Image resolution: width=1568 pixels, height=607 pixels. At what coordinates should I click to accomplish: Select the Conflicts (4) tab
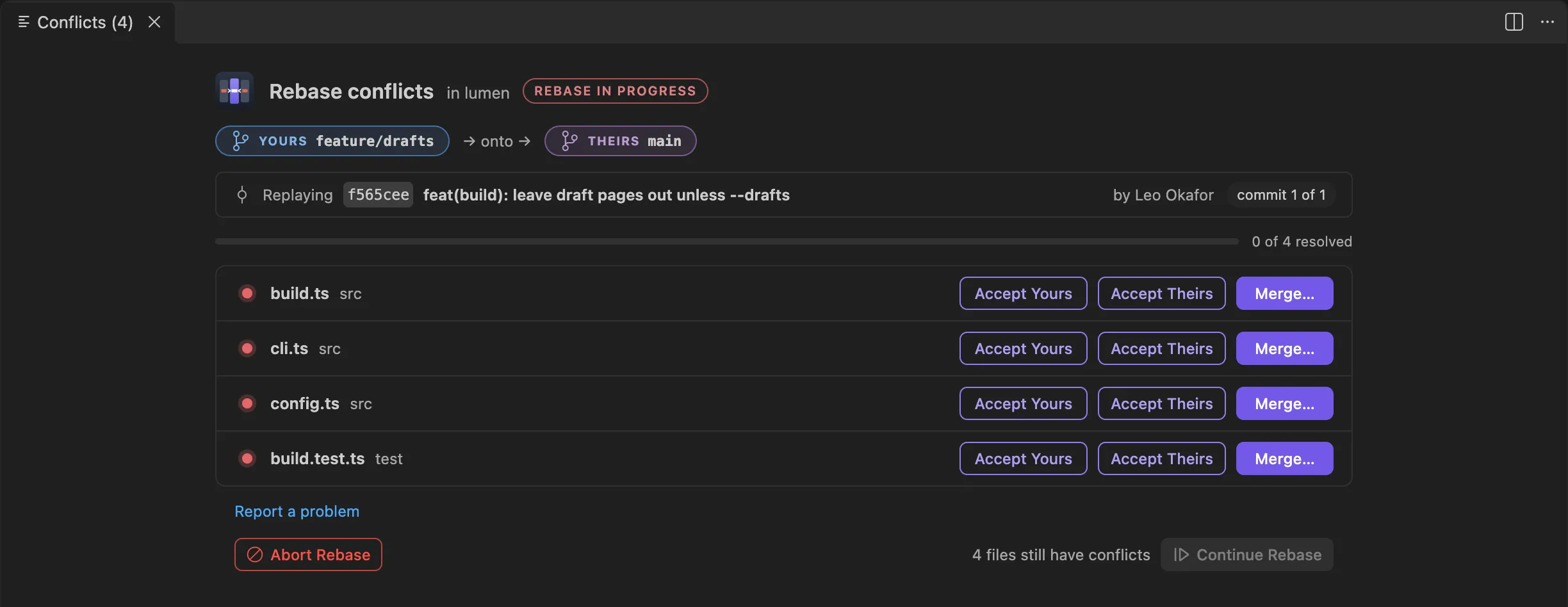pyautogui.click(x=88, y=22)
